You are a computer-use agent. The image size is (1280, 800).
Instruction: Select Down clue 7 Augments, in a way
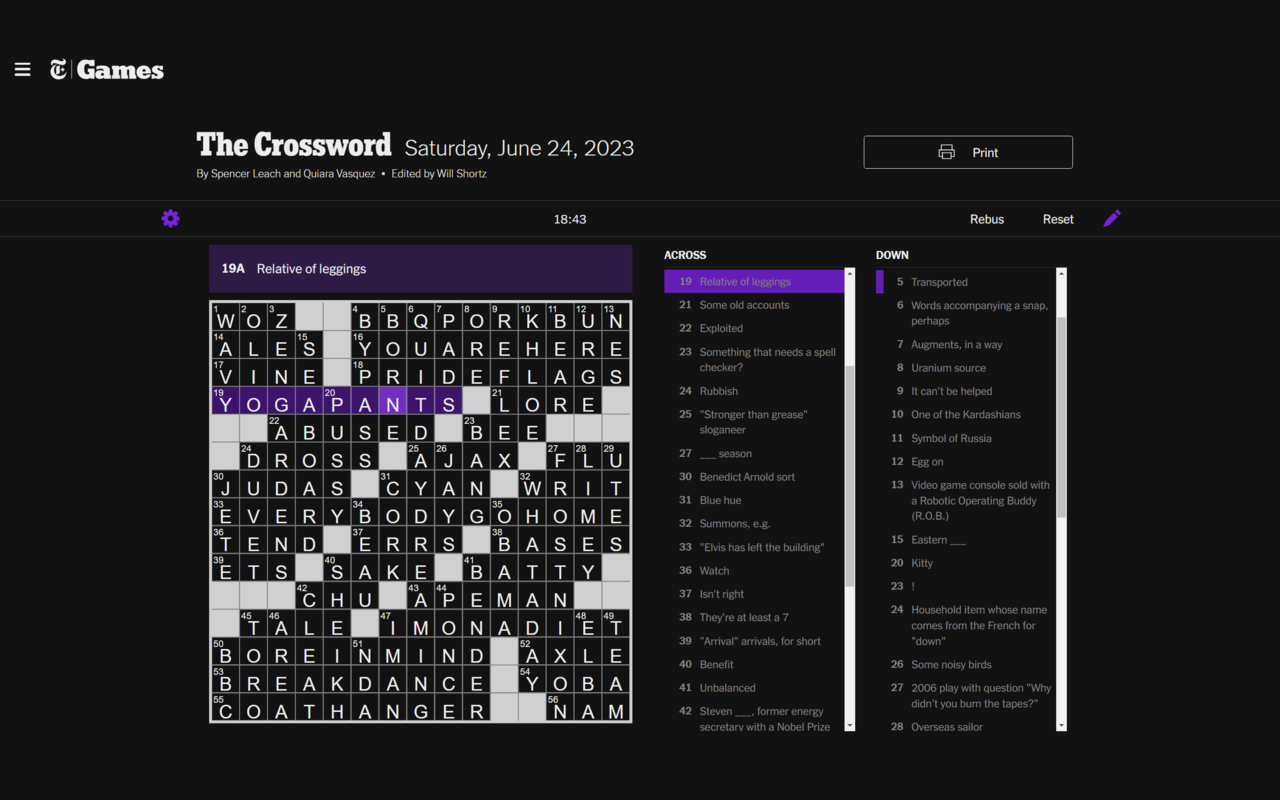click(966, 344)
